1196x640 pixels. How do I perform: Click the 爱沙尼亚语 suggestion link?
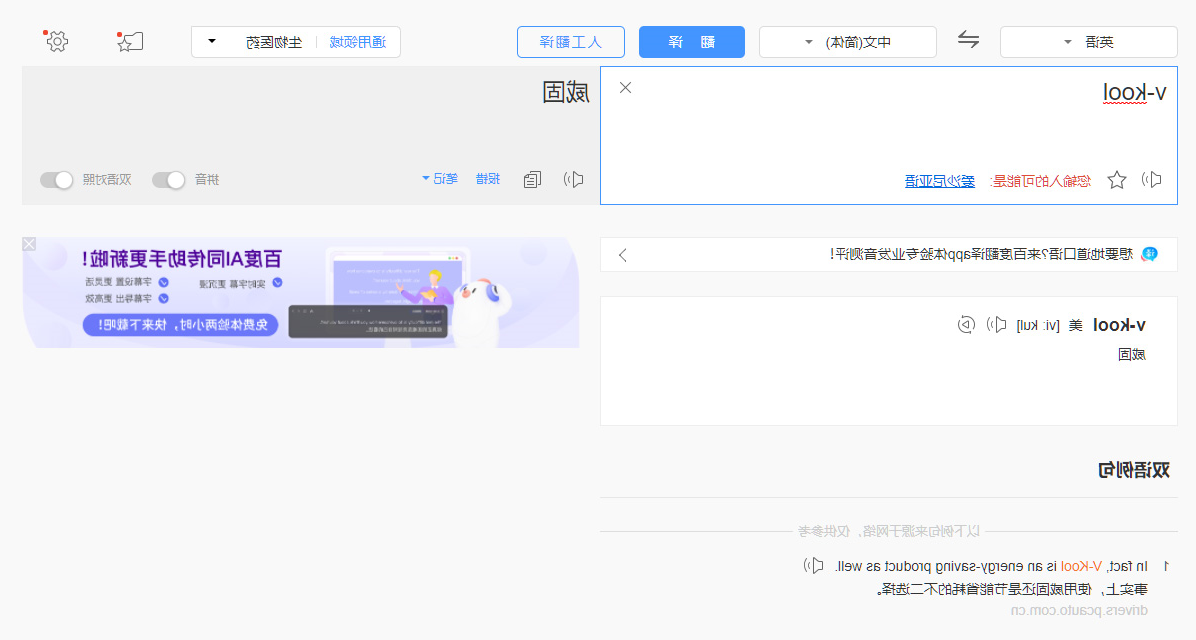940,181
